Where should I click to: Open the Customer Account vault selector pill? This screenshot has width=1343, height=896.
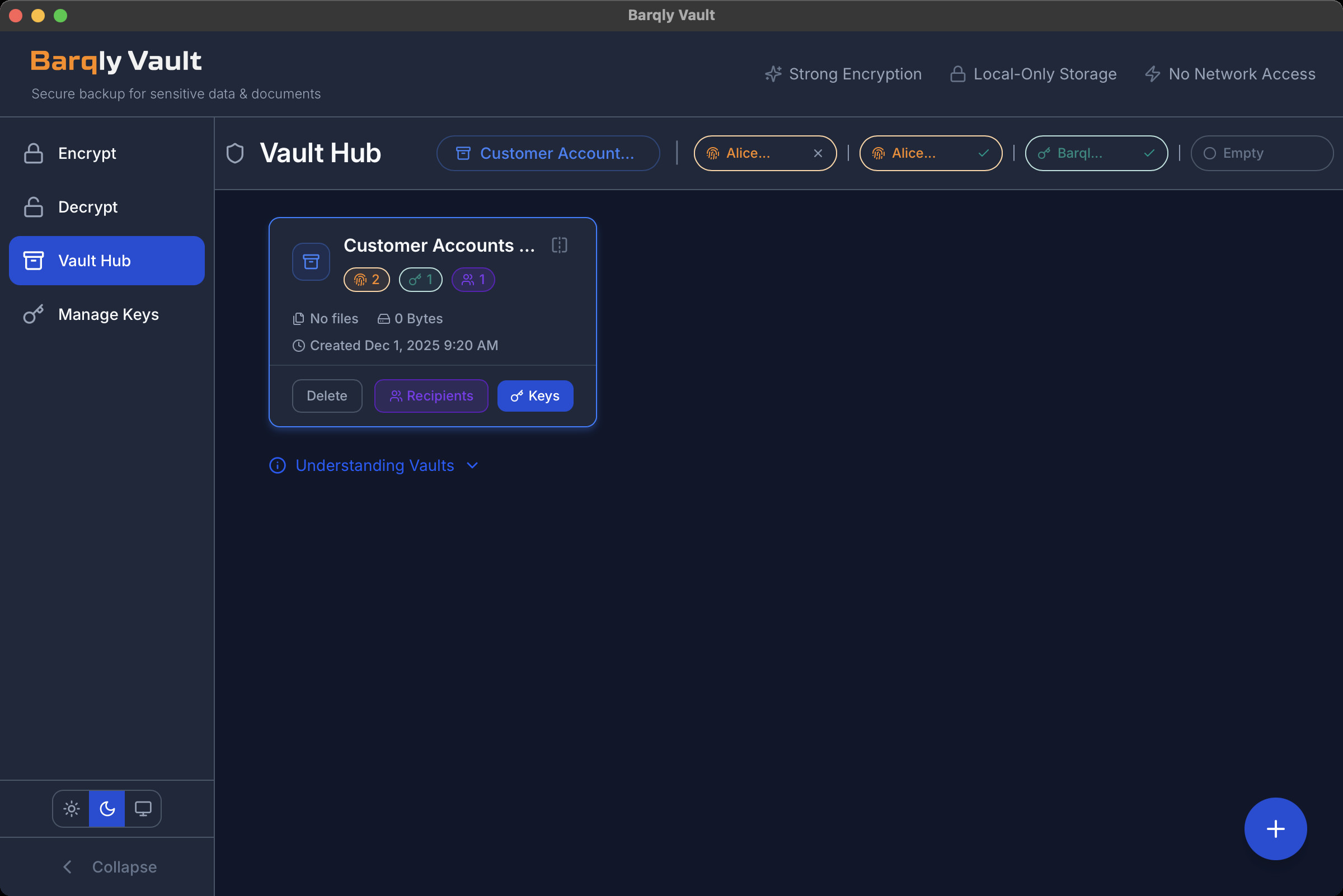(548, 153)
